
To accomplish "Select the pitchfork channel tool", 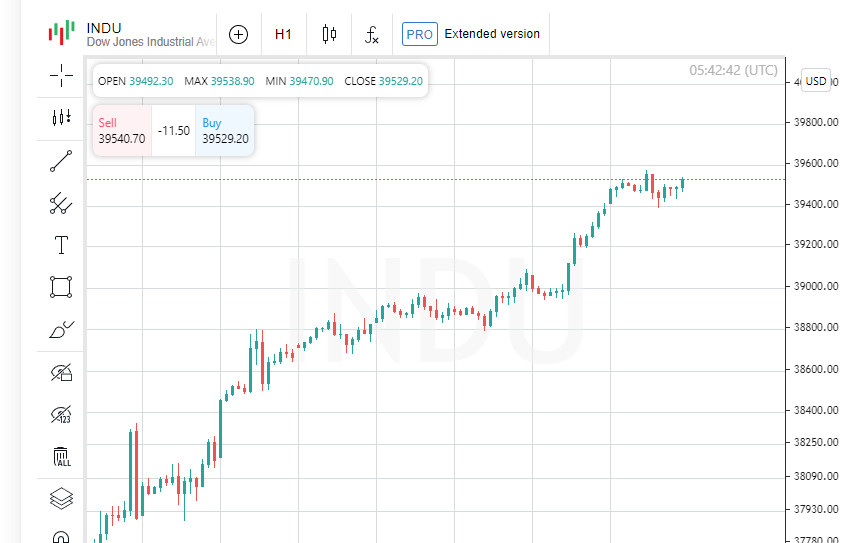I will [61, 203].
